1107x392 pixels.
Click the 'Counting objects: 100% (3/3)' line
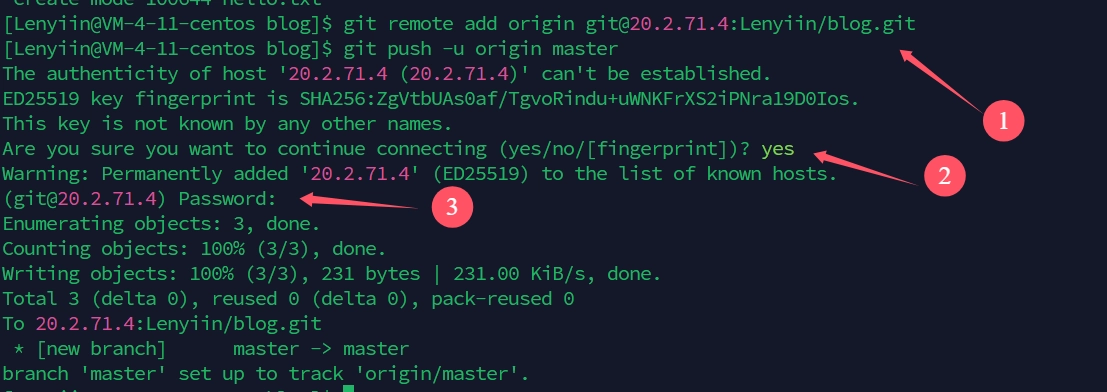click(x=194, y=249)
